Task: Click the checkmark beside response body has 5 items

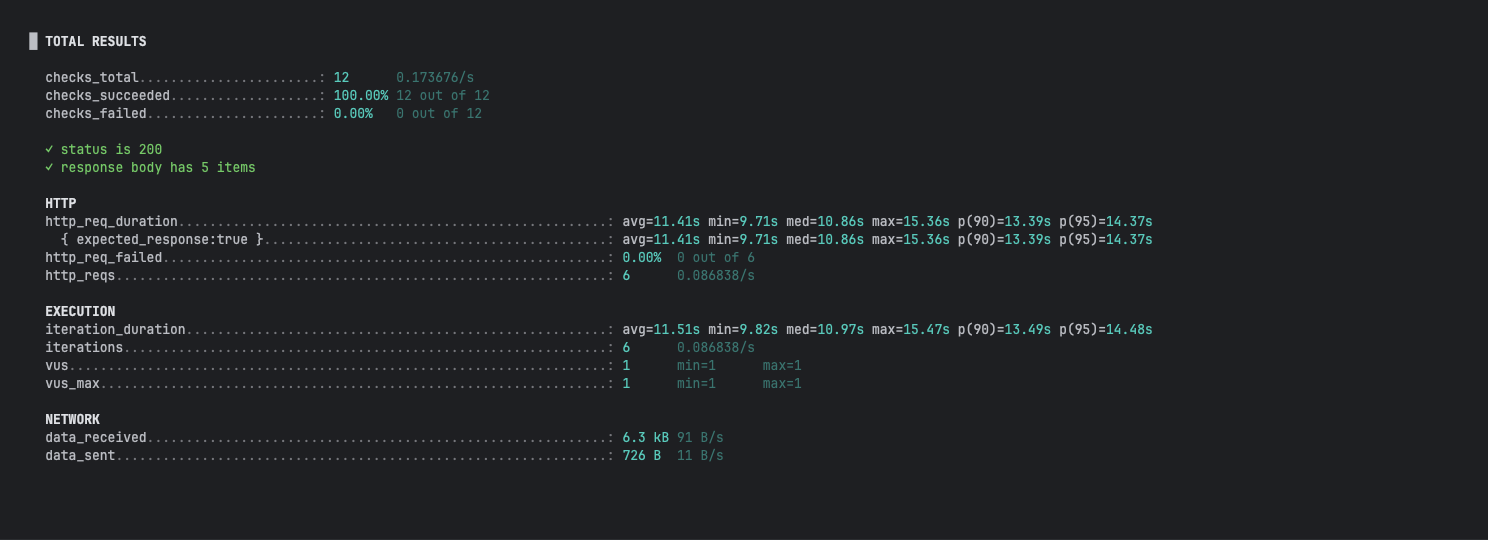Action: (49, 167)
